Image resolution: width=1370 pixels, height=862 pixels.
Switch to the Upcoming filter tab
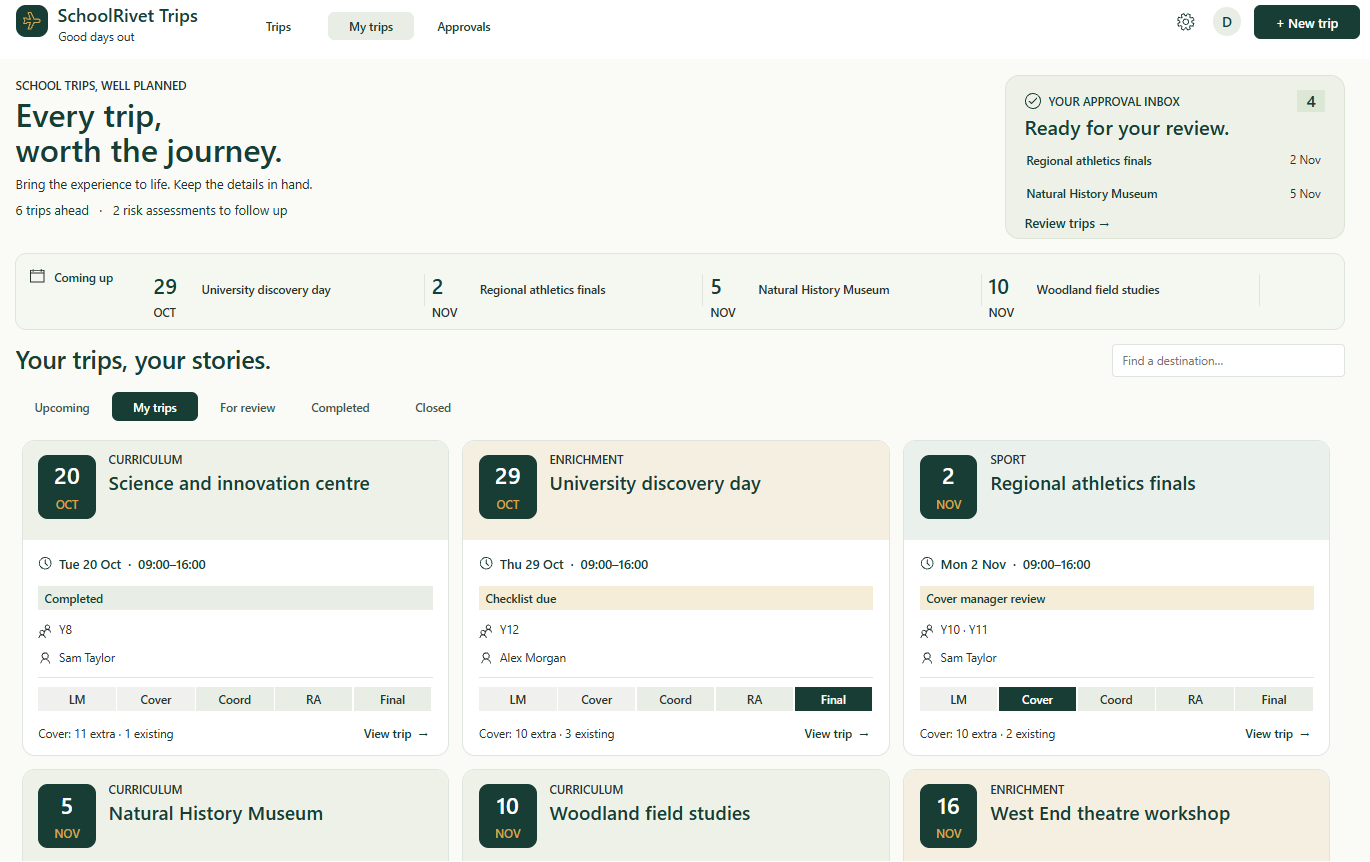(62, 407)
